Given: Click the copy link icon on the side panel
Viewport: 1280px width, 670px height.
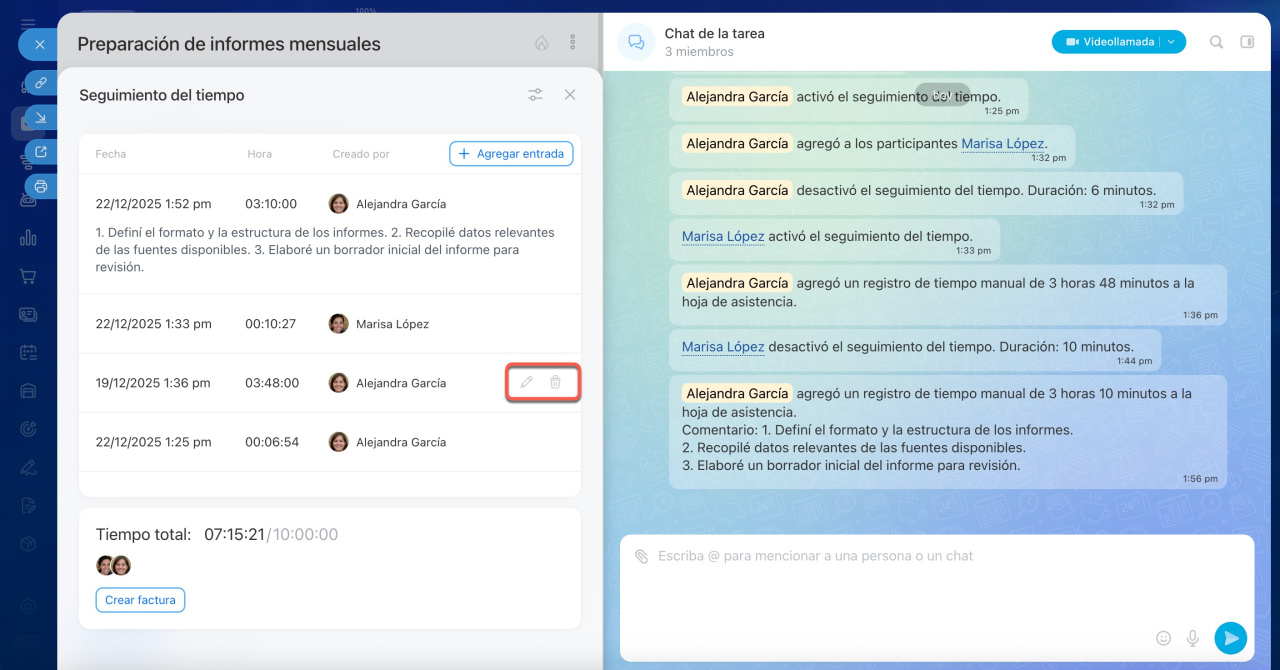Looking at the screenshot, I should 41,83.
